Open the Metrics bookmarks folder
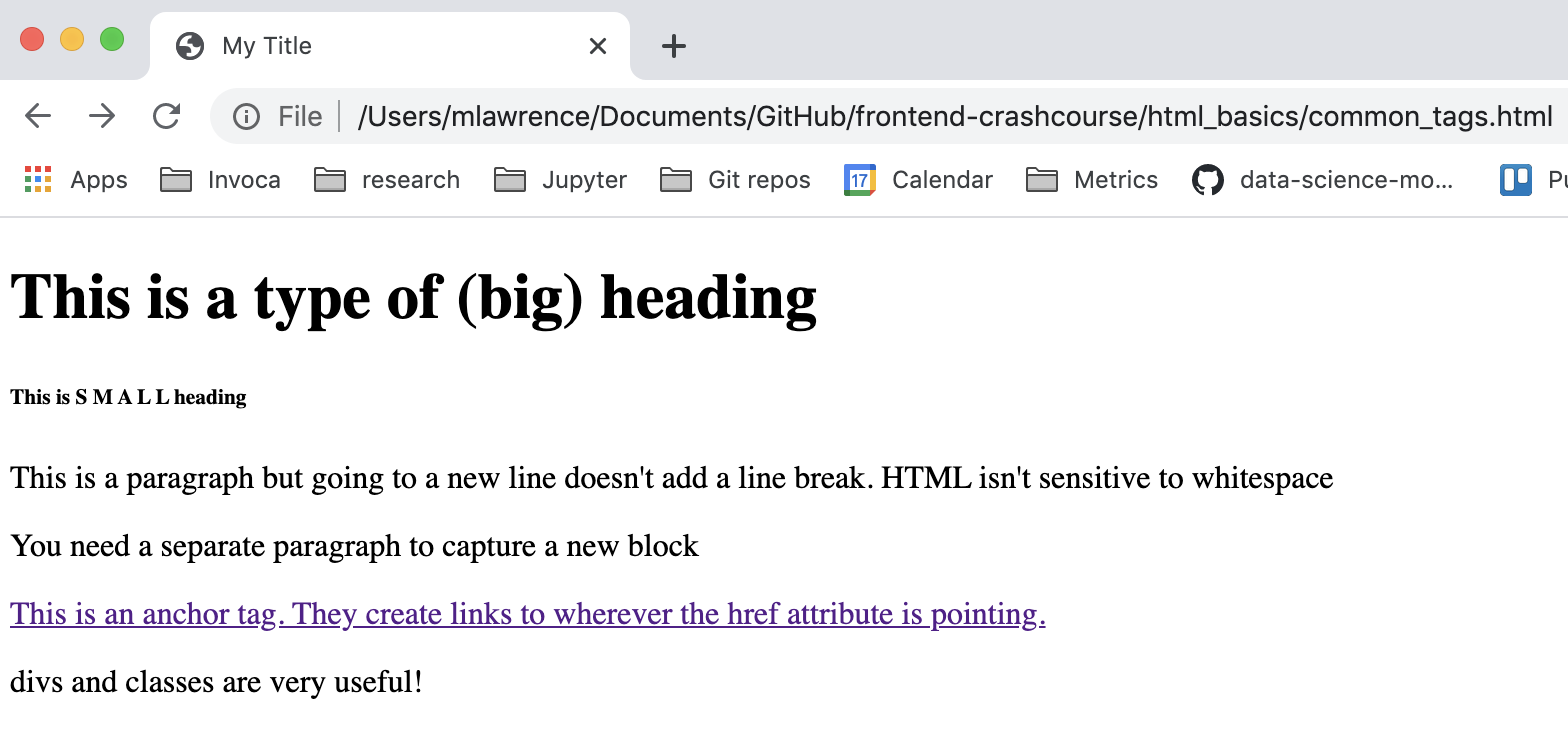 (1092, 180)
